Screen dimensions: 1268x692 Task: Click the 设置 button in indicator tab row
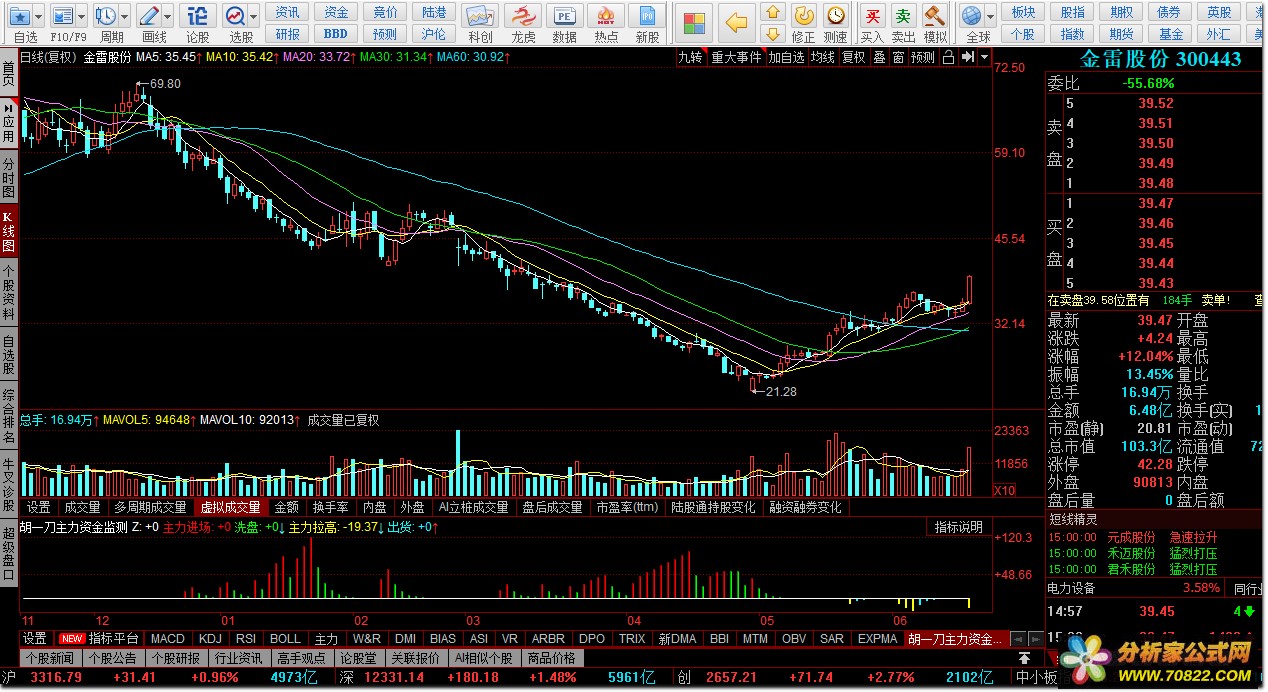[x=35, y=638]
